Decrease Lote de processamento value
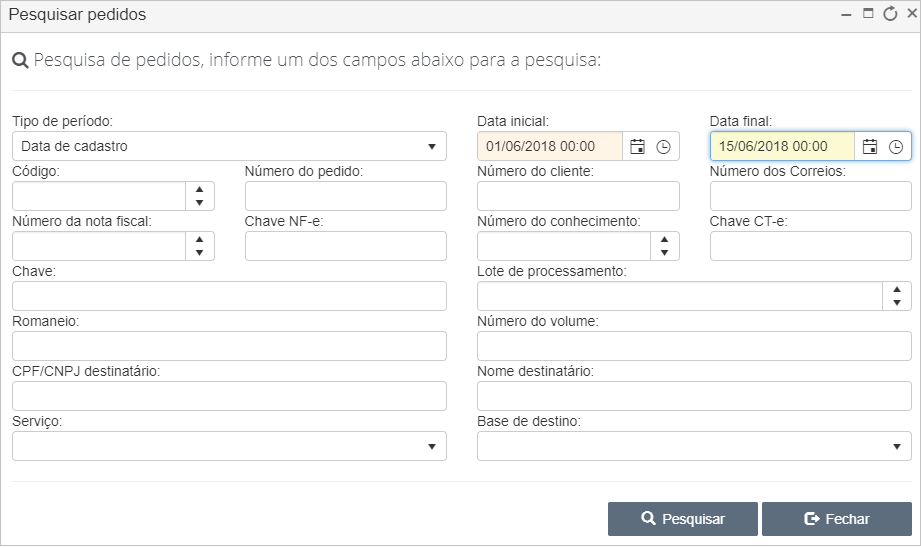921x548 pixels. (897, 302)
